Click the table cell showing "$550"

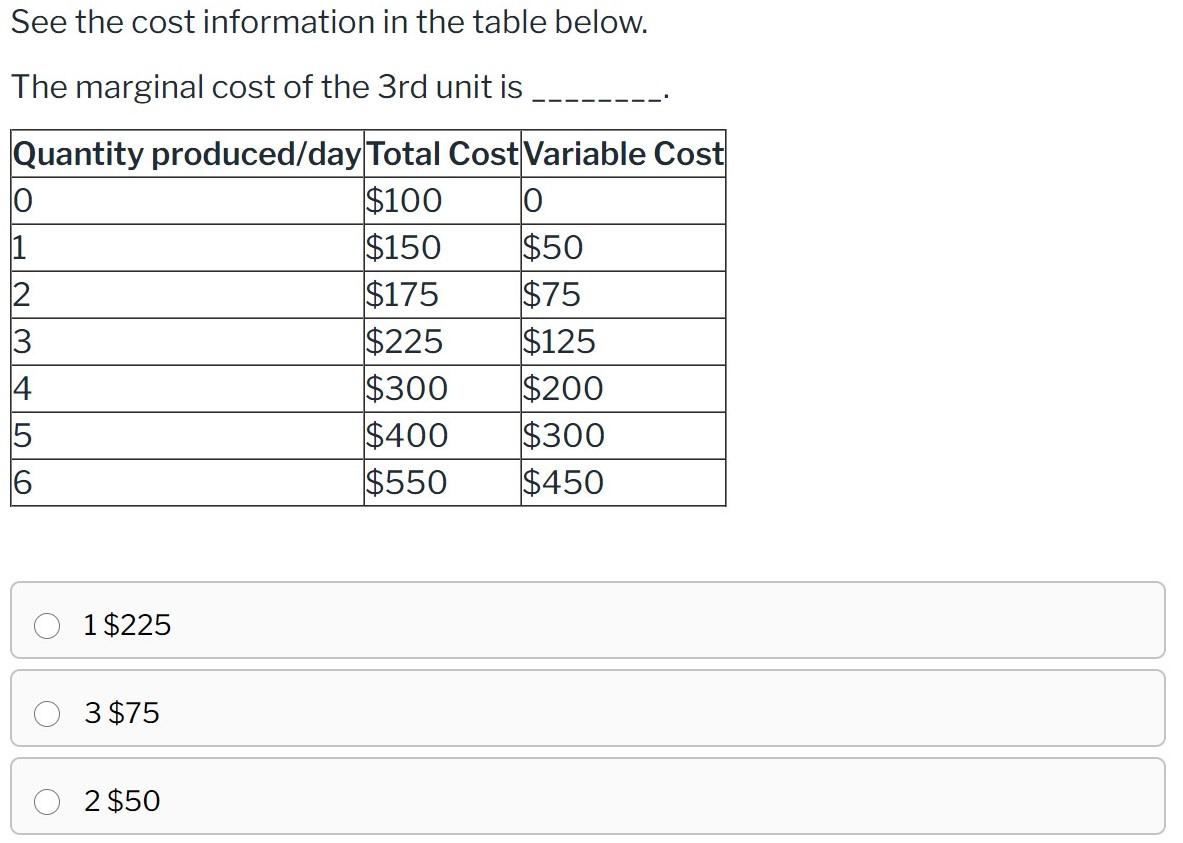pos(406,482)
